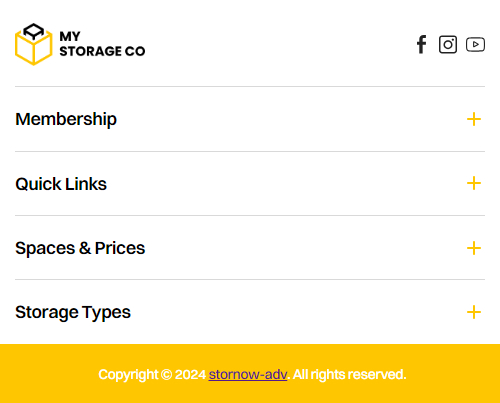
Task: Click the copyright © symbol in footer
Action: [x=166, y=374]
